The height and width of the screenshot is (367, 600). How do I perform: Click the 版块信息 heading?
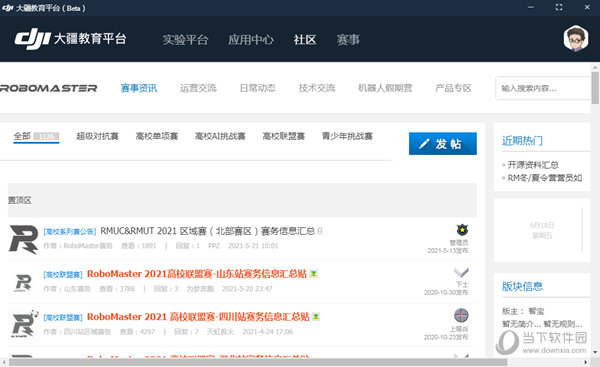(x=522, y=286)
